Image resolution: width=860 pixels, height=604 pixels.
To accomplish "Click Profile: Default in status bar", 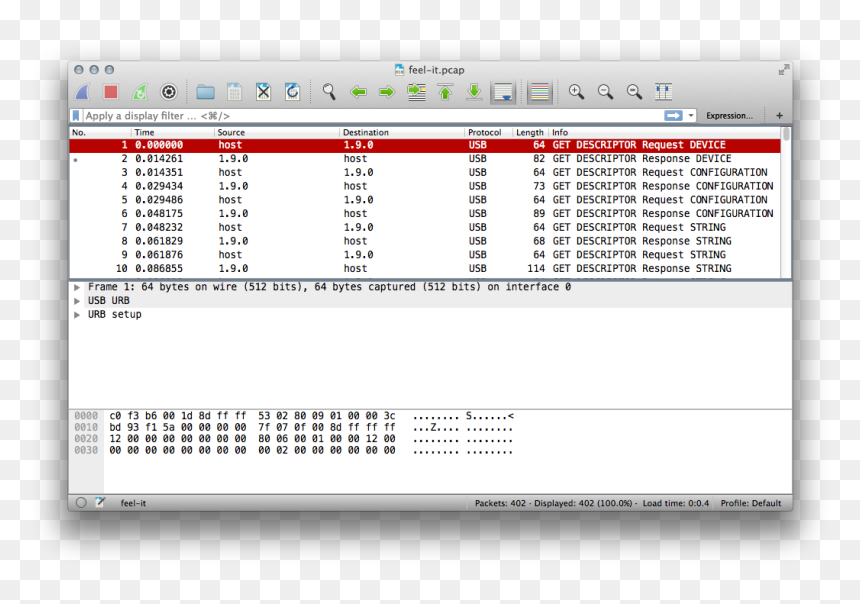I will click(x=751, y=503).
